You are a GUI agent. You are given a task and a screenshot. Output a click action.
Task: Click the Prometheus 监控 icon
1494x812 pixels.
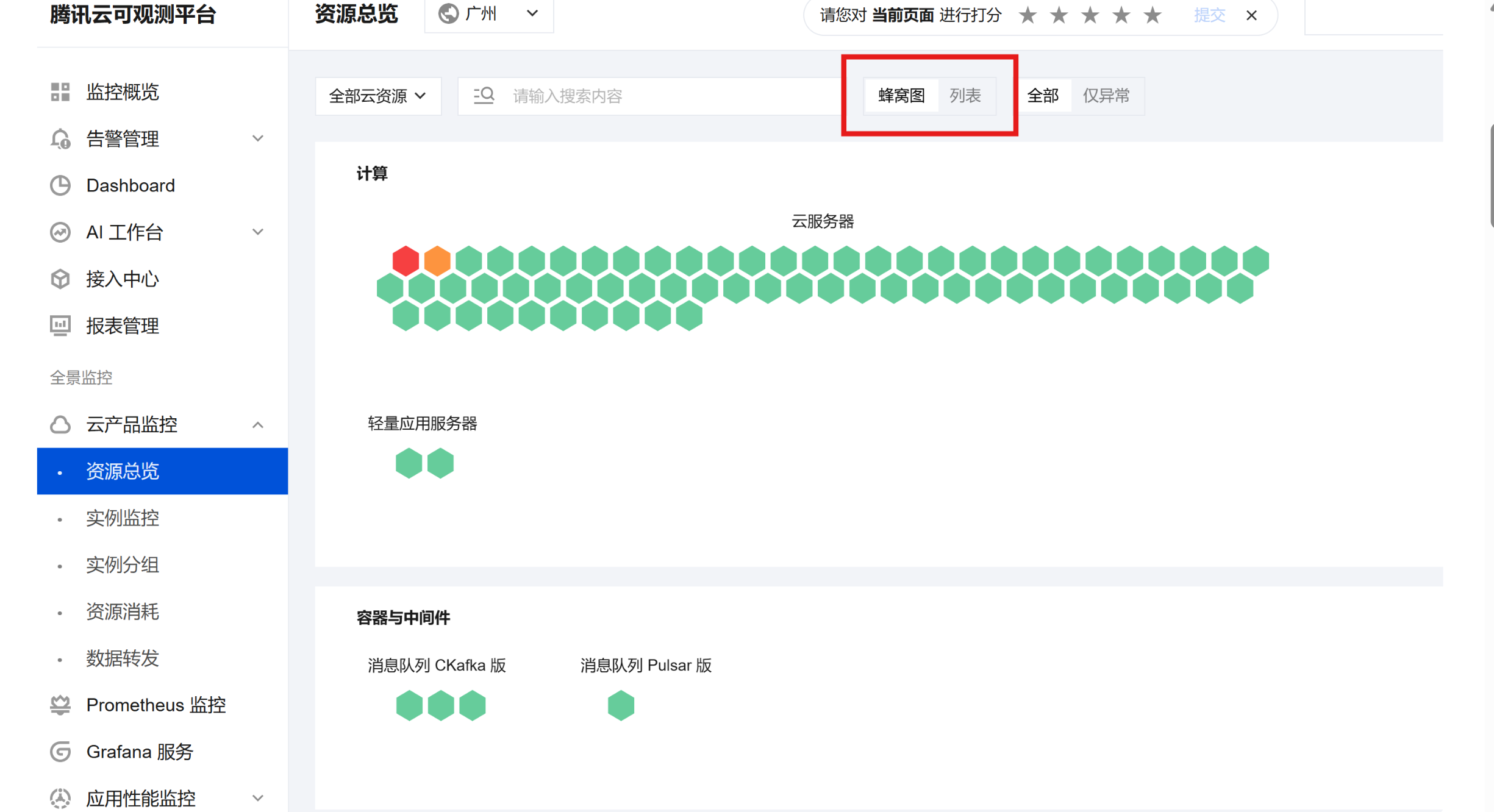coord(60,705)
